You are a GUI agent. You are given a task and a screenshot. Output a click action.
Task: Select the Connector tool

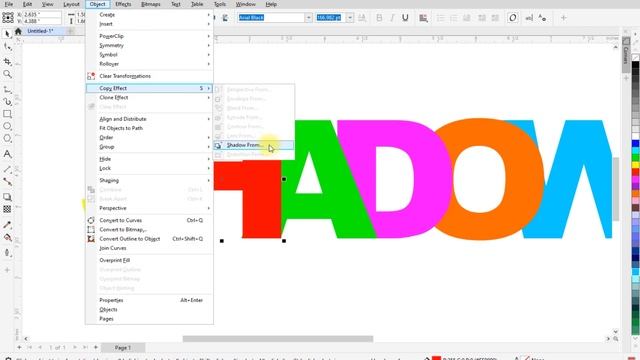click(x=7, y=182)
